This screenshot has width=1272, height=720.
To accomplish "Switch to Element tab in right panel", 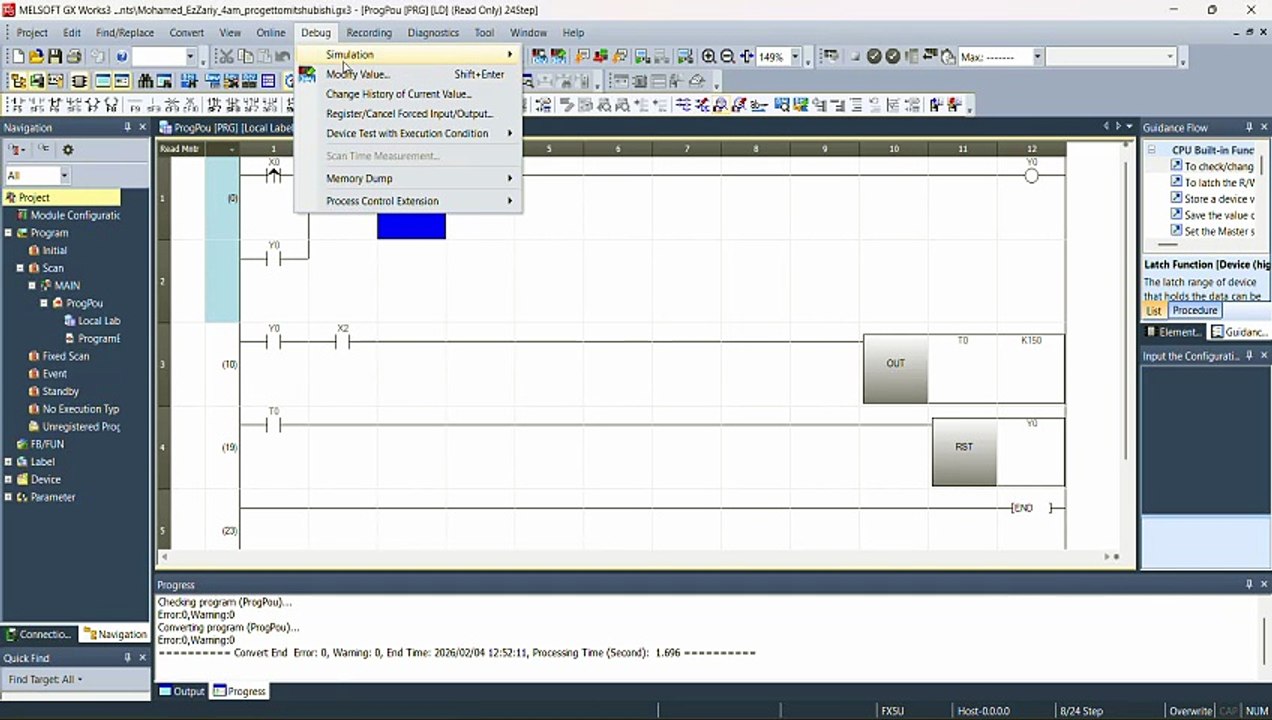I will click(1173, 332).
